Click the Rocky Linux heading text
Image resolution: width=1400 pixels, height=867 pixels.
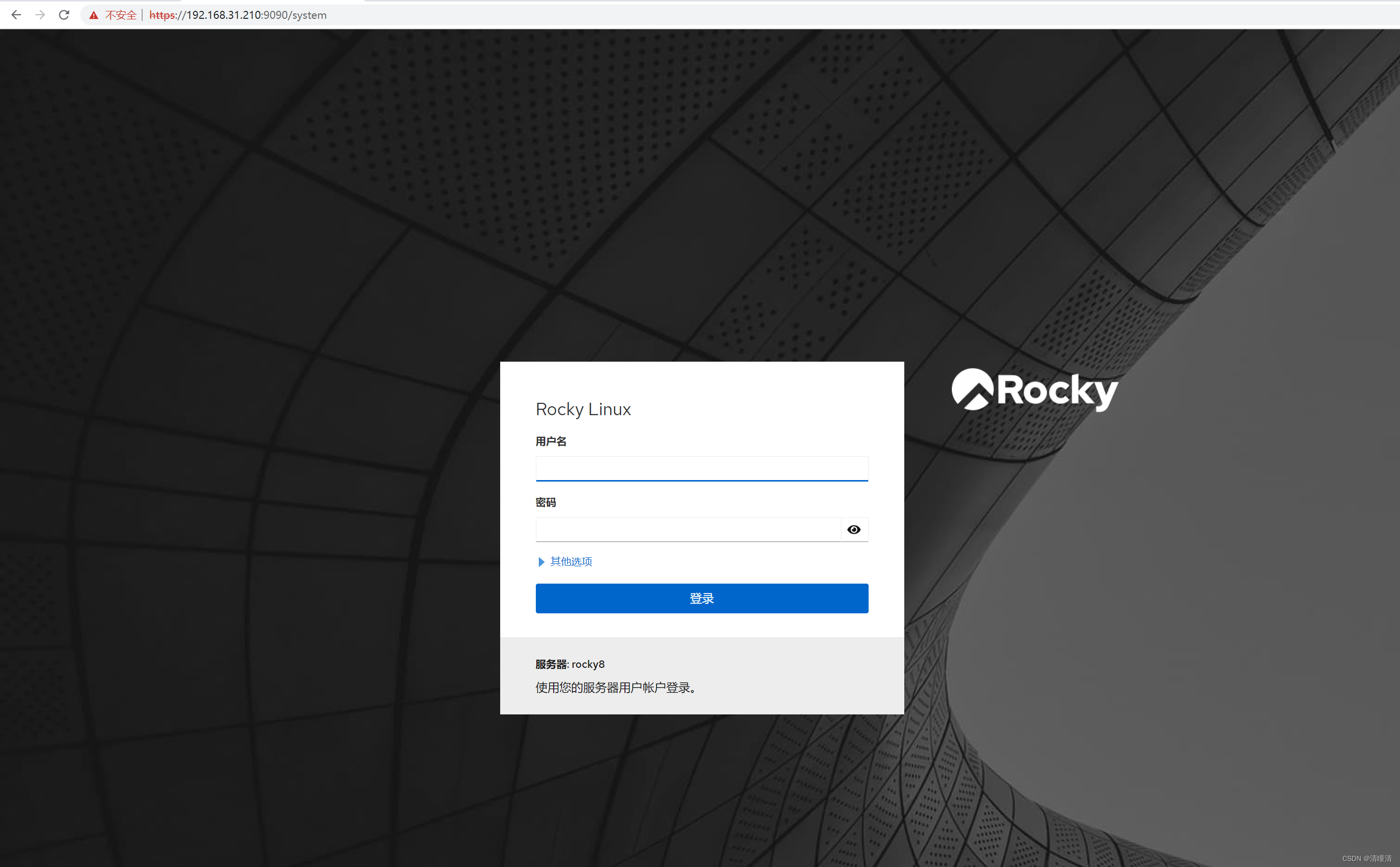pyautogui.click(x=583, y=409)
